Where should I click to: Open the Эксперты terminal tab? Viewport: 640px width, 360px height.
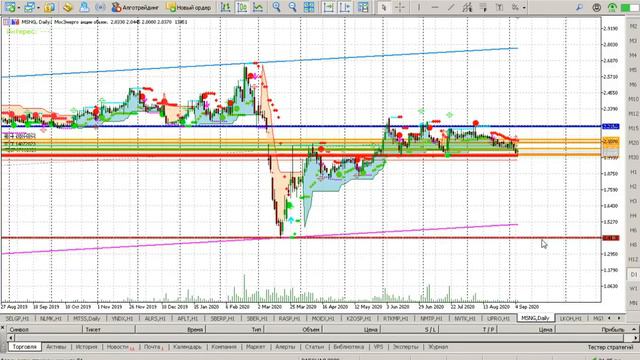[405, 347]
